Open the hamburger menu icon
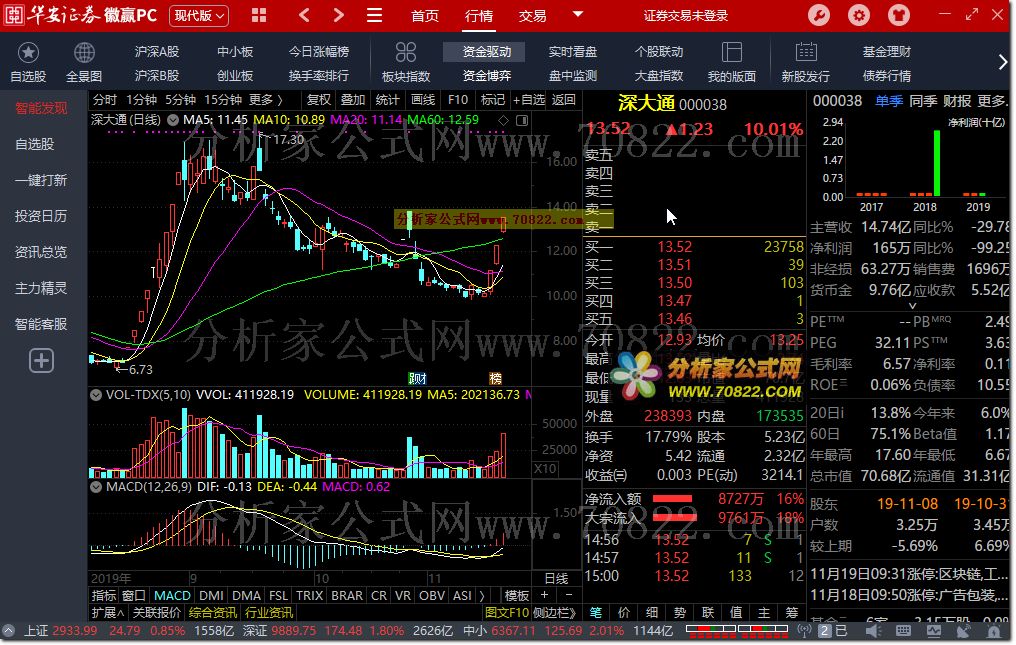The image size is (1016, 645). click(x=374, y=15)
